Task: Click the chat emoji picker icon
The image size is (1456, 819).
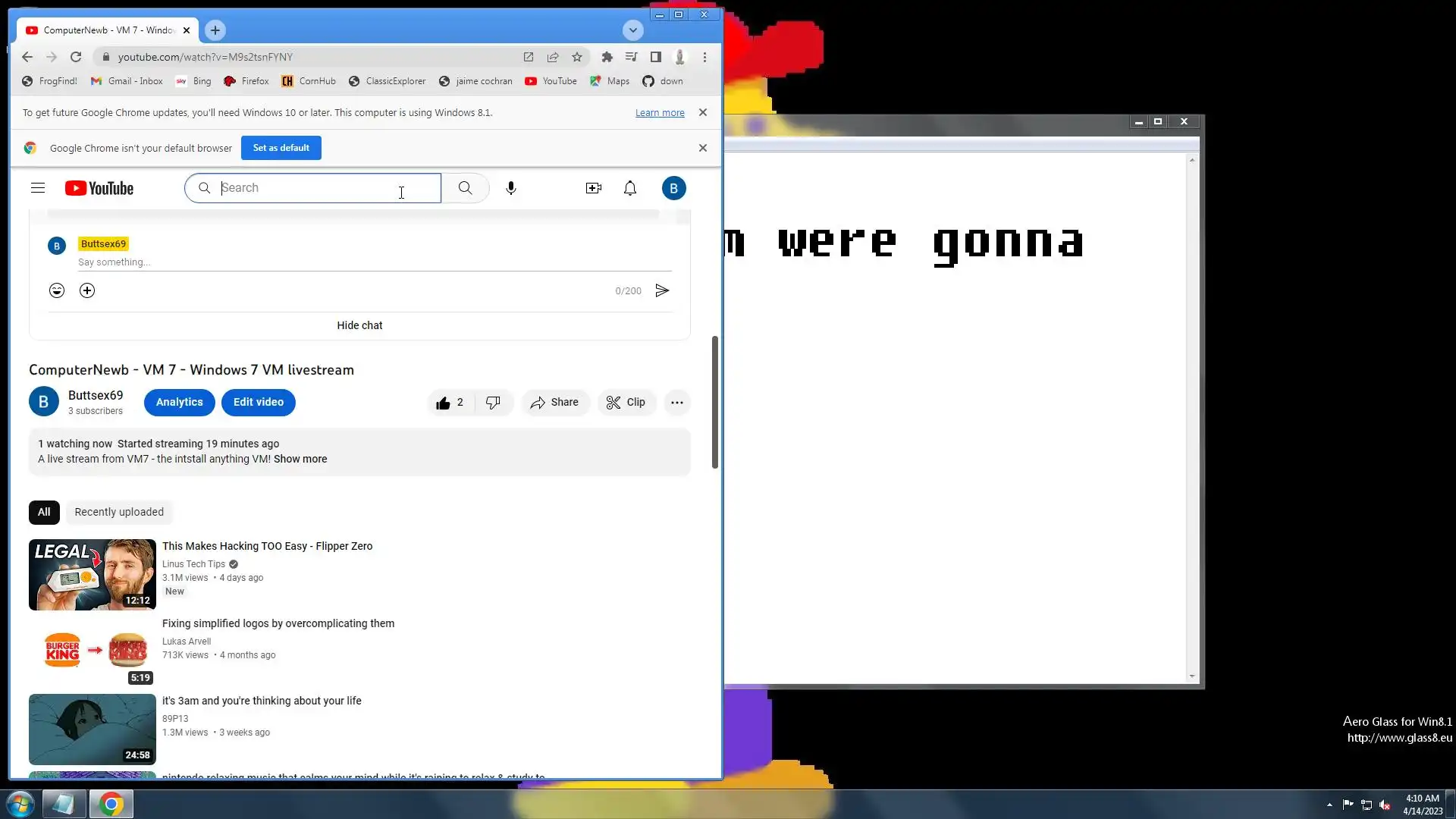Action: 57,290
